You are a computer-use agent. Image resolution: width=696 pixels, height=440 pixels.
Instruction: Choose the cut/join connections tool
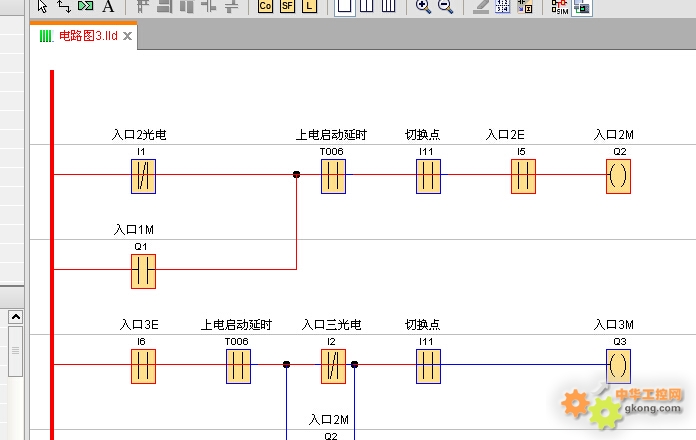(x=86, y=6)
